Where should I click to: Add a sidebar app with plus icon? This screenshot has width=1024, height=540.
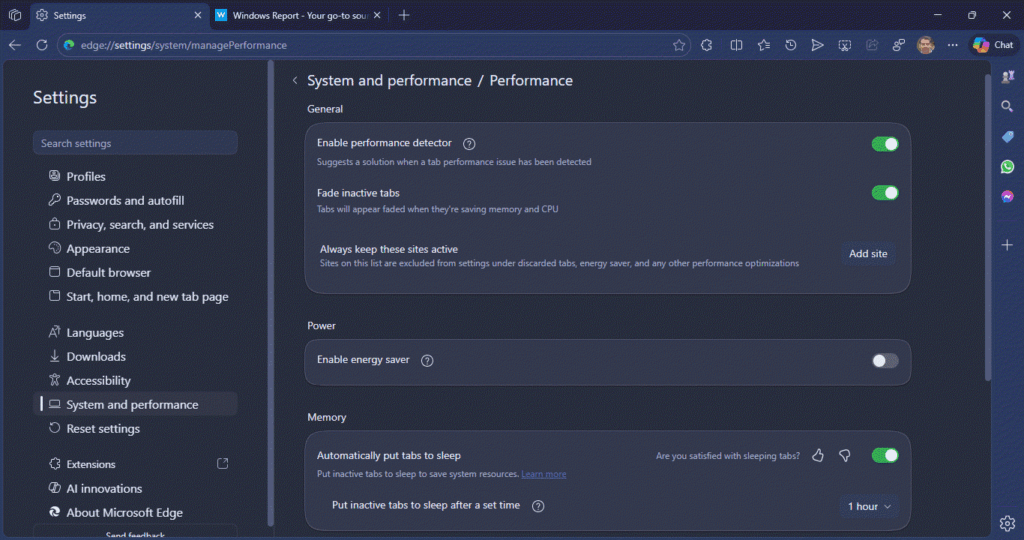click(x=1007, y=245)
